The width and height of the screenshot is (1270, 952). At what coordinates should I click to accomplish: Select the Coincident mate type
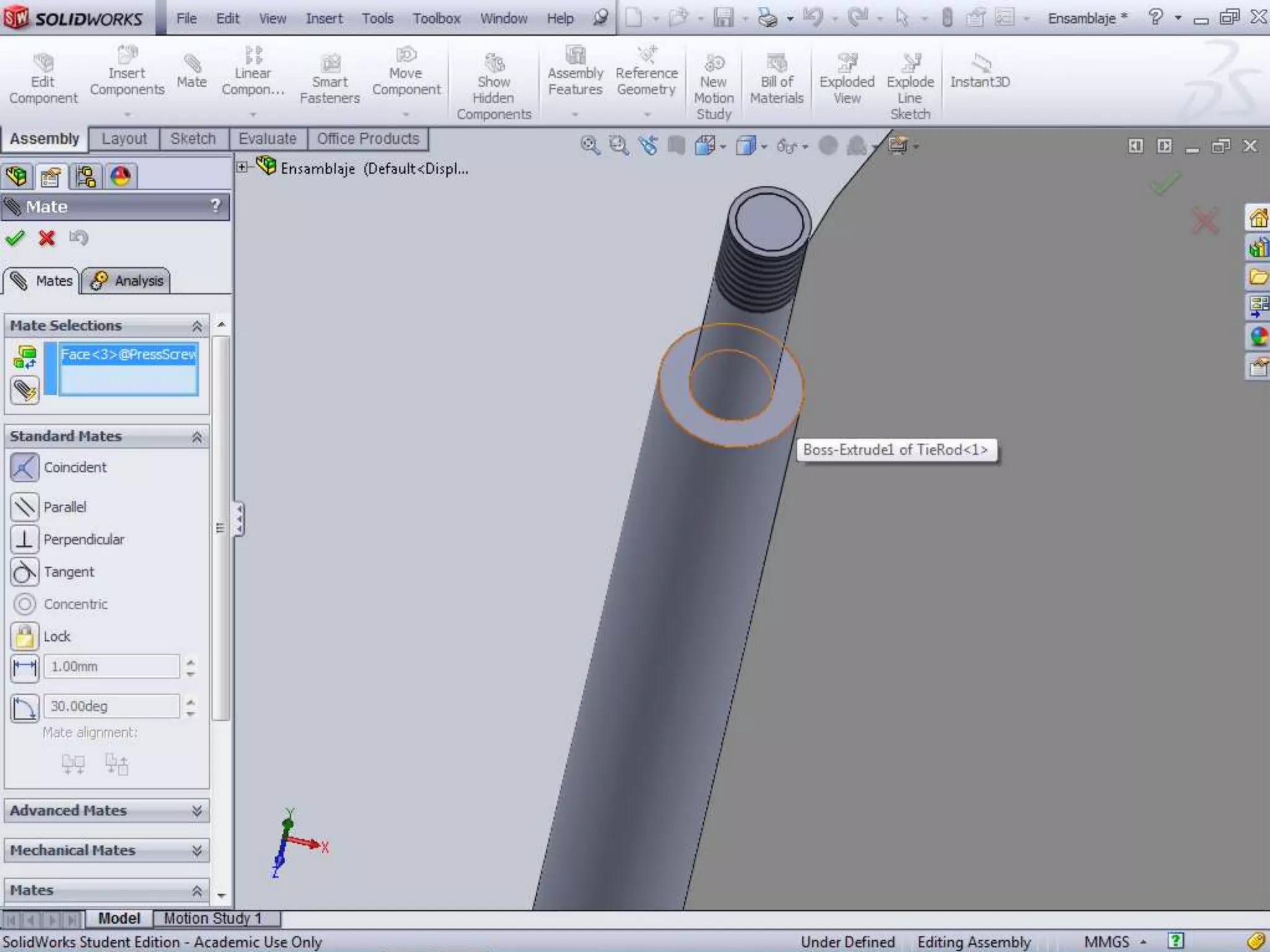(x=25, y=467)
